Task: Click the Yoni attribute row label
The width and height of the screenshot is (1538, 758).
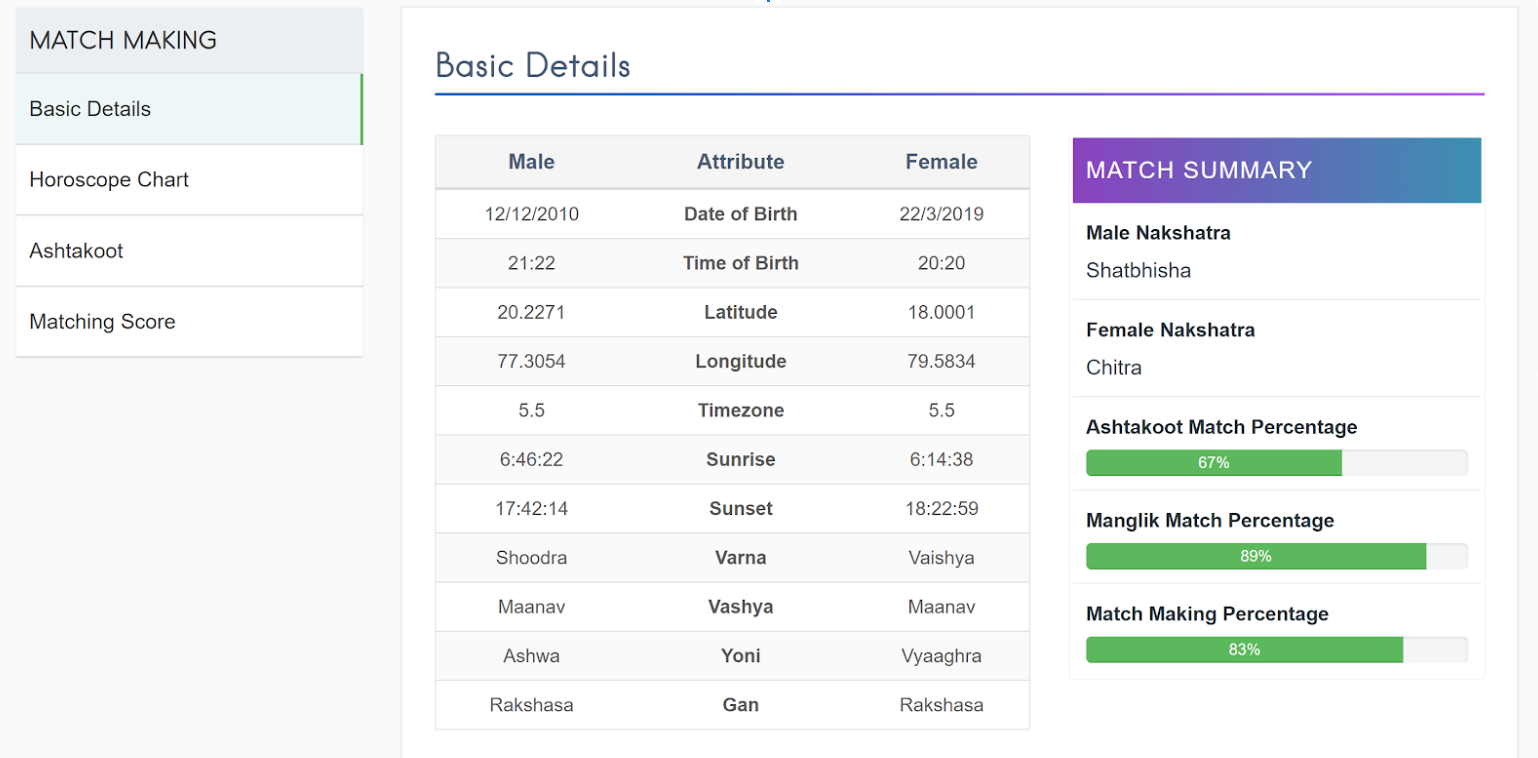Action: click(740, 656)
